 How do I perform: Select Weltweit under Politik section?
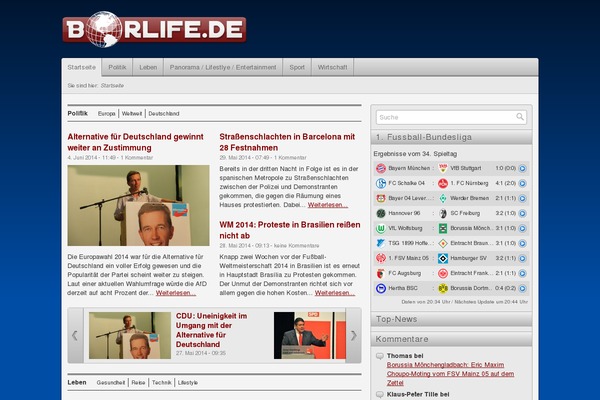[132, 114]
